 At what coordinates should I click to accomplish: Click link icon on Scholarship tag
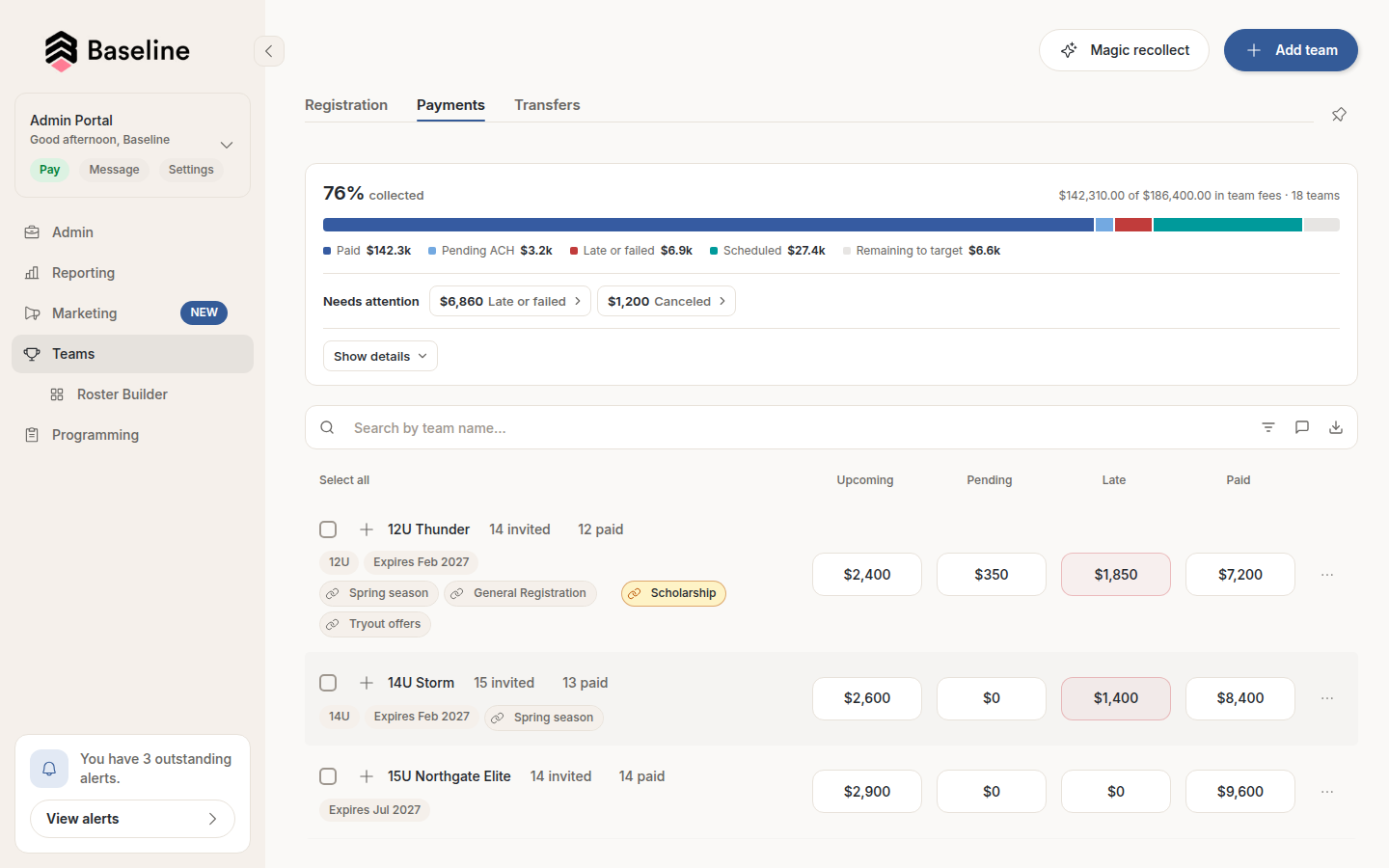pos(634,594)
